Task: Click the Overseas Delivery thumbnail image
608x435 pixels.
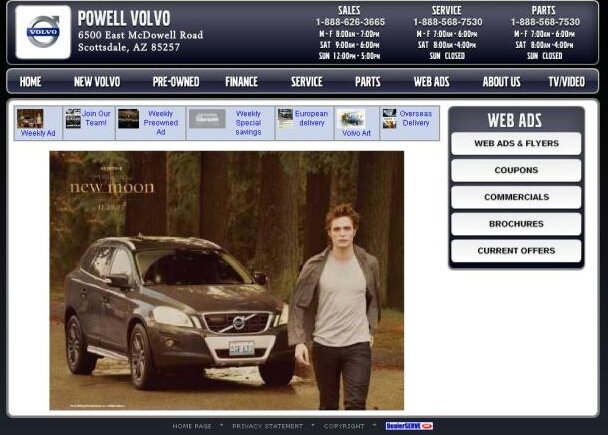Action: coord(389,118)
